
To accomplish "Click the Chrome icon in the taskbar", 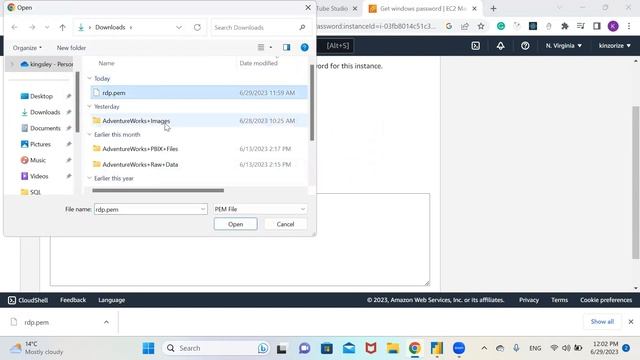I will tap(415, 348).
